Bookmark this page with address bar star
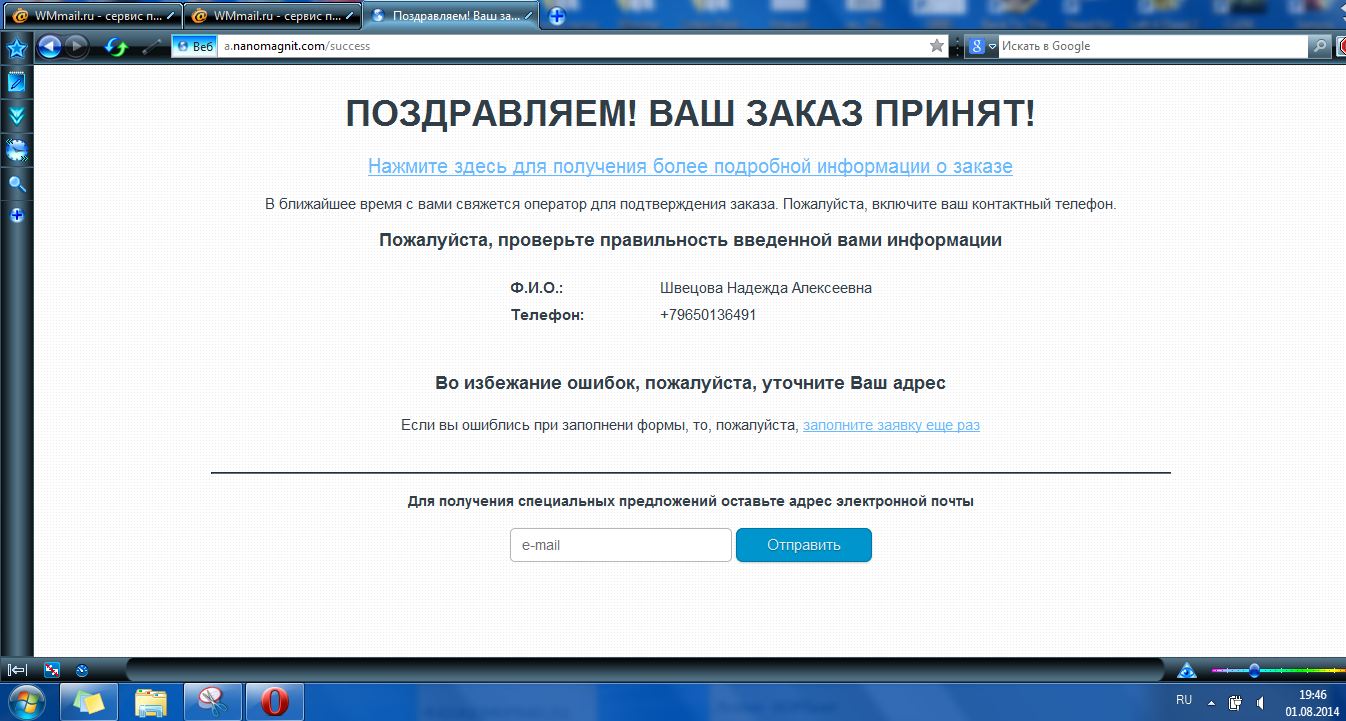Screen dimensions: 1346x721 pos(937,46)
